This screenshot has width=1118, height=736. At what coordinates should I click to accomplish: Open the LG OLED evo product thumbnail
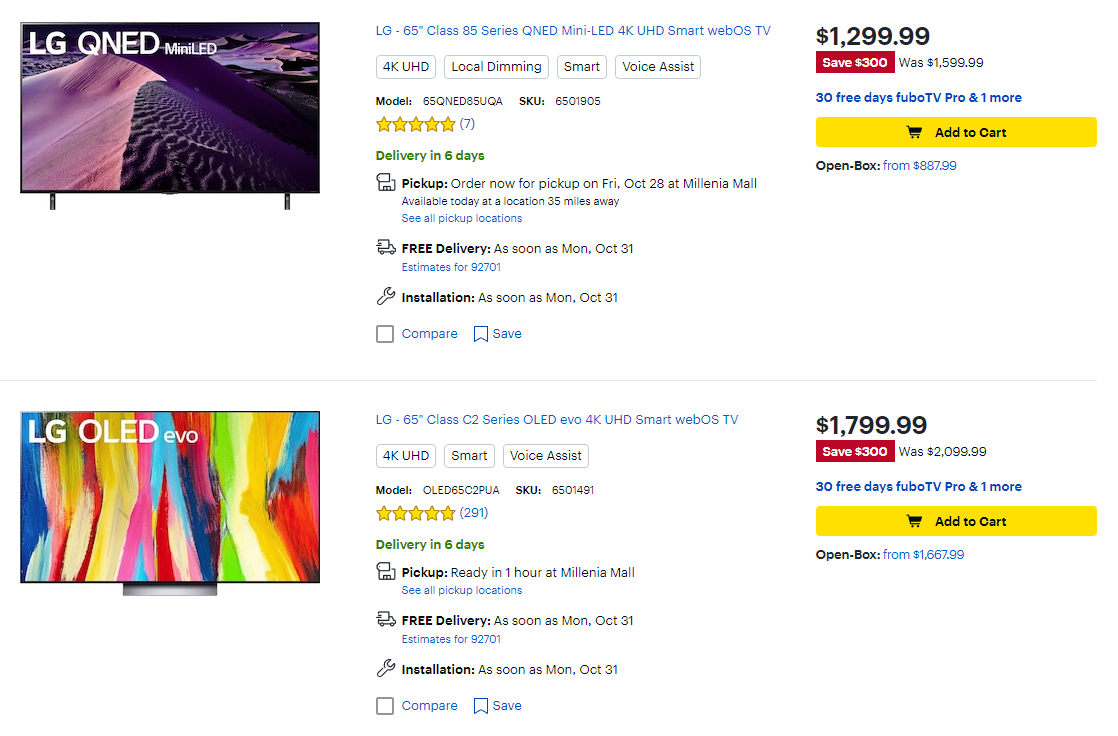coord(170,502)
